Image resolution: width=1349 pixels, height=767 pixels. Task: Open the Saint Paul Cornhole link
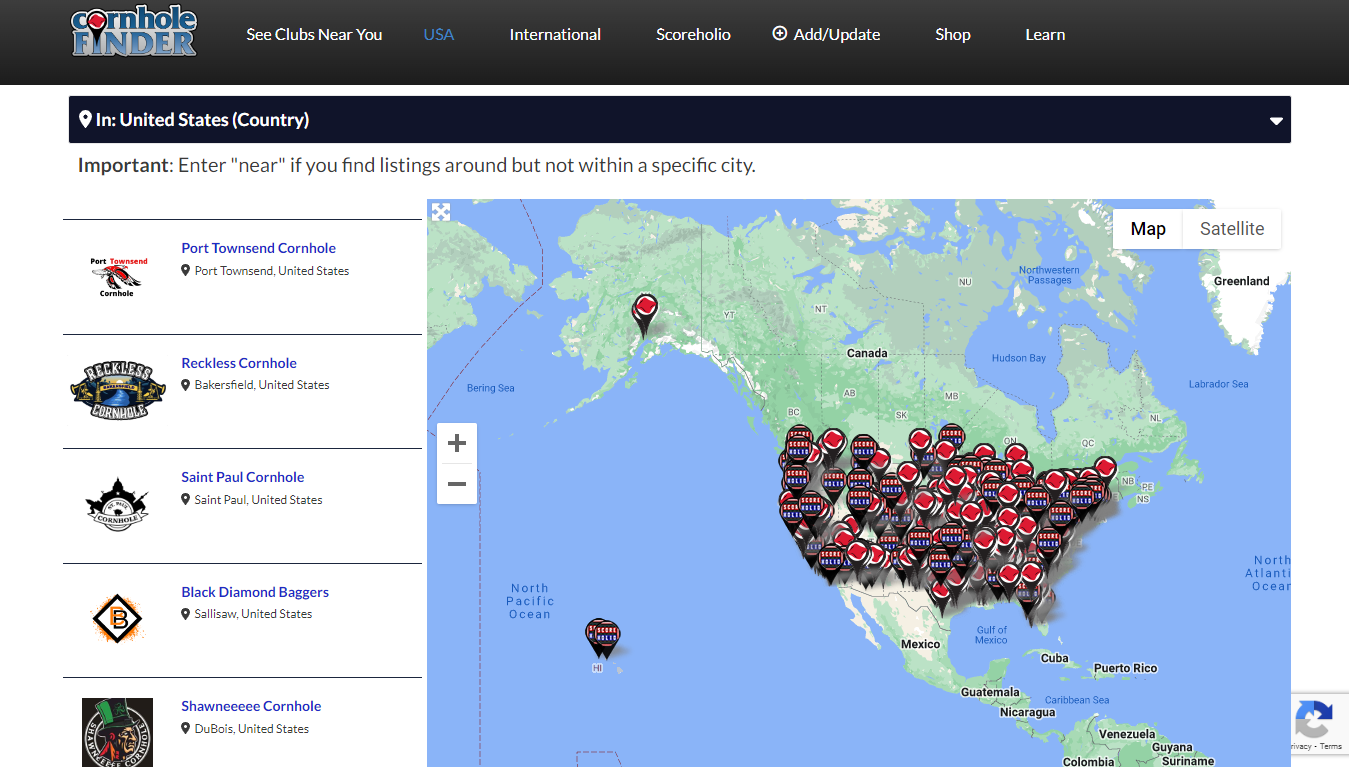point(242,477)
